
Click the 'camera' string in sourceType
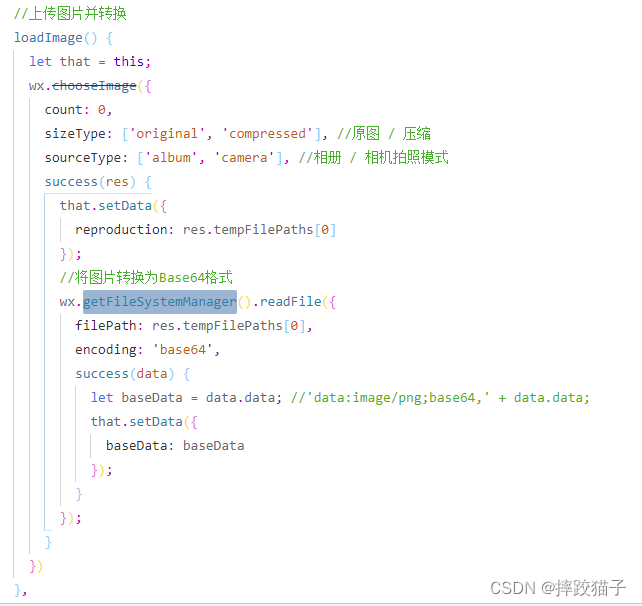coord(244,158)
